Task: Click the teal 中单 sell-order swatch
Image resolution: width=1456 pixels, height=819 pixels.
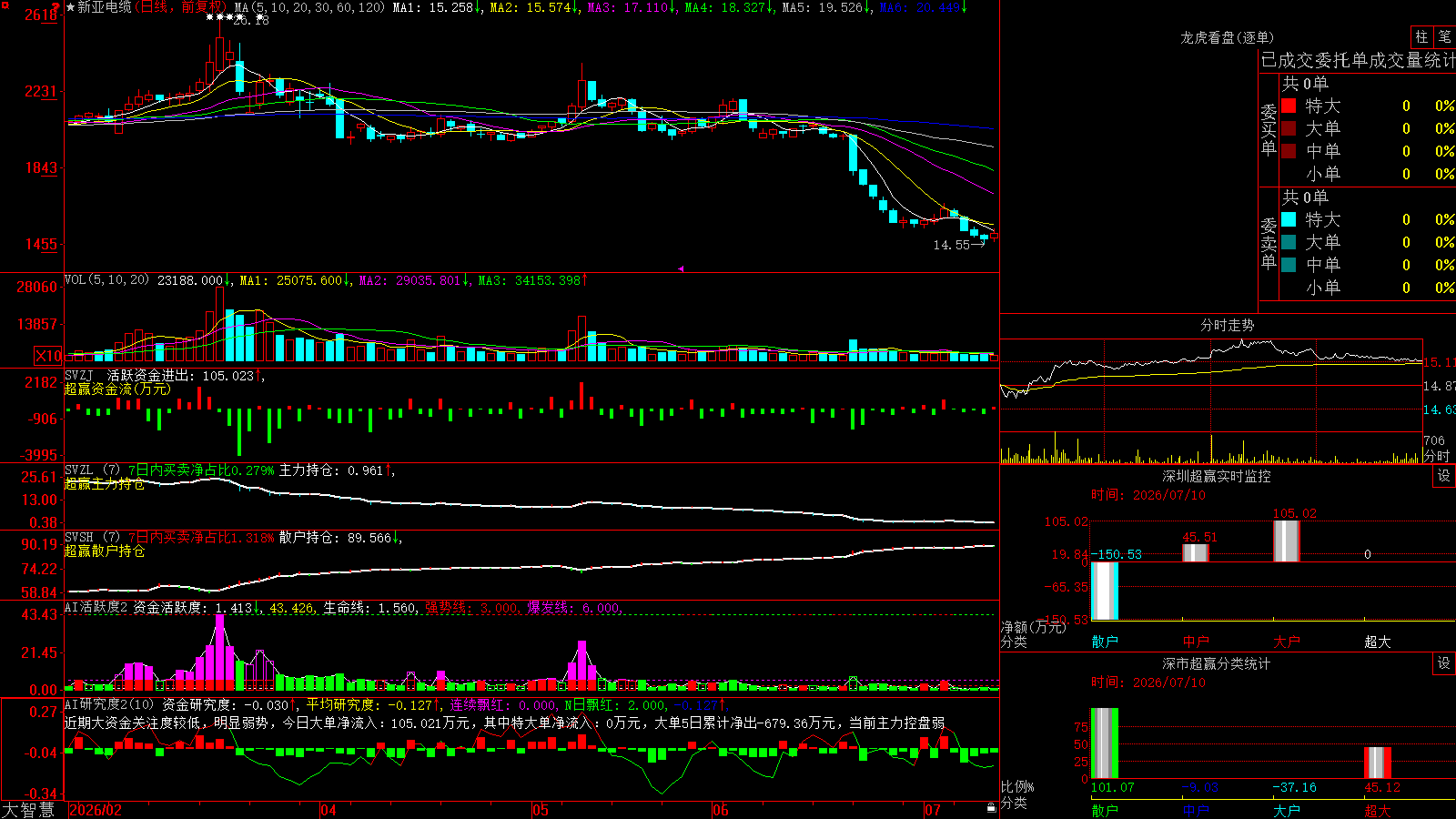Action: [x=1289, y=265]
